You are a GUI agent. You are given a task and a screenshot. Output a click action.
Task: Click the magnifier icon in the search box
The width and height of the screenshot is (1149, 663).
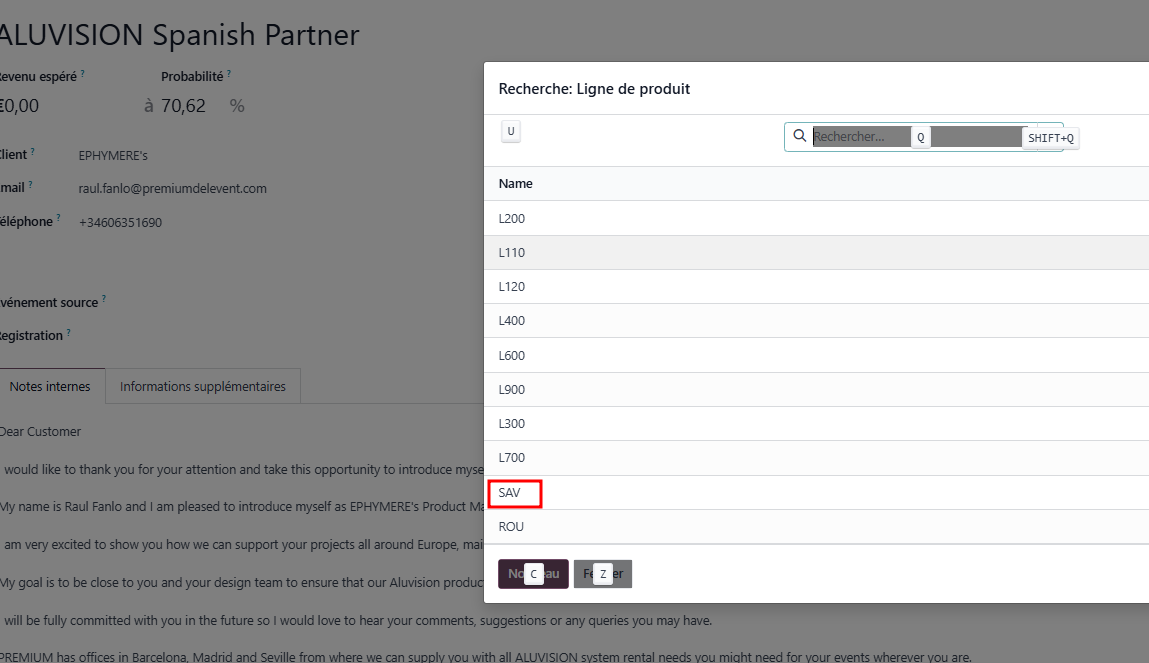point(799,136)
